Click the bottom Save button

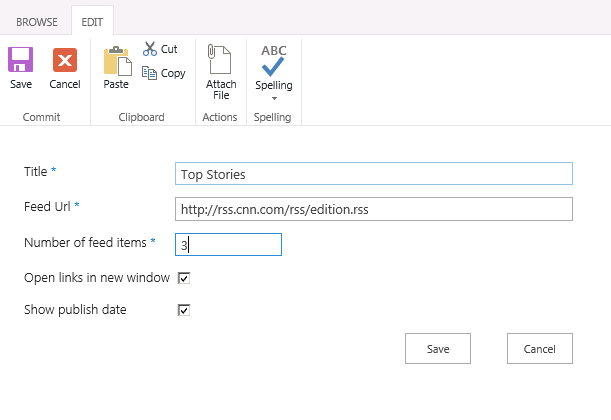[438, 349]
